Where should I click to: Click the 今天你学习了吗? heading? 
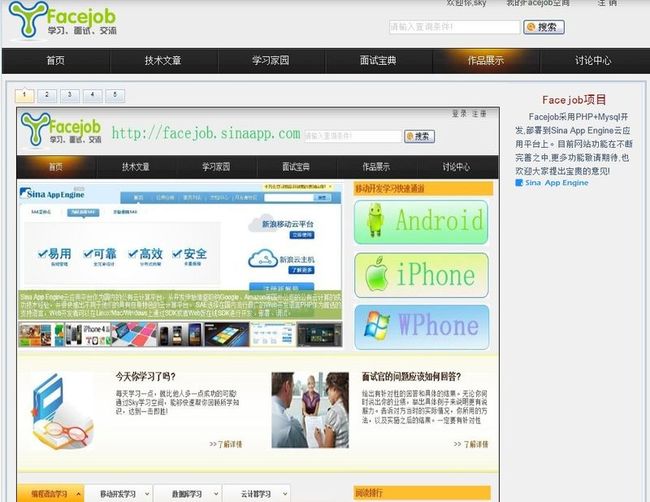coord(146,376)
